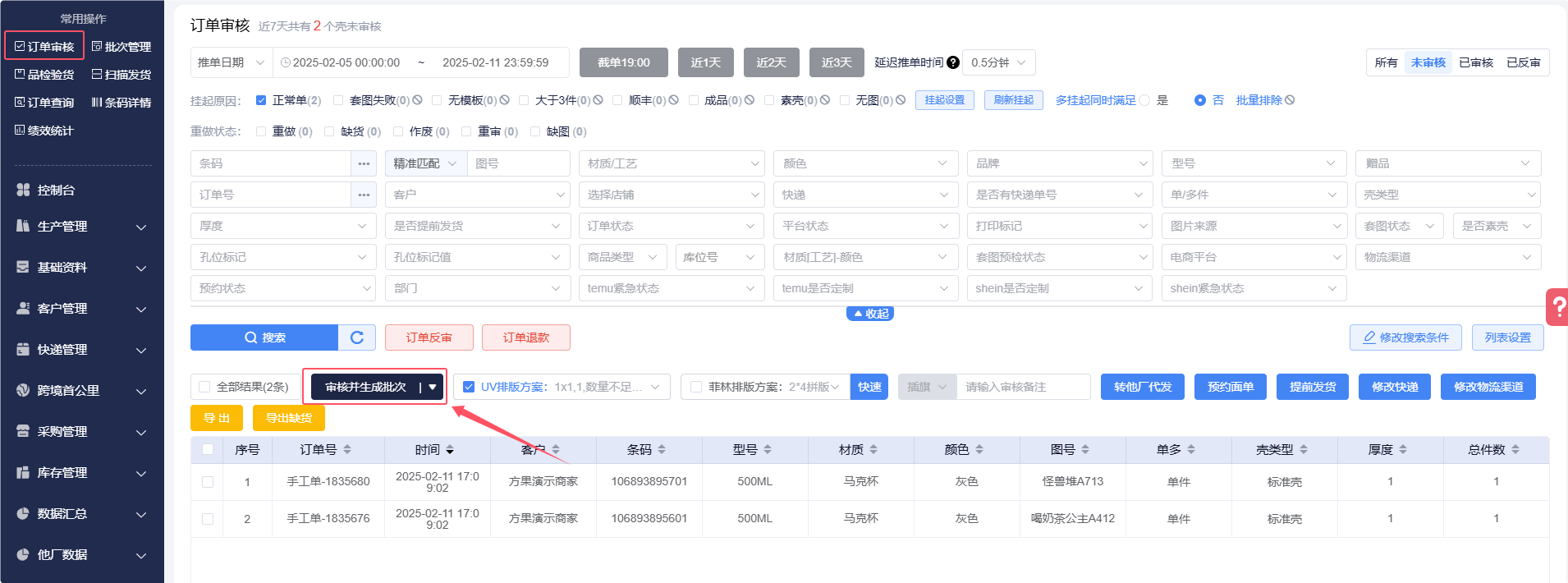The image size is (1568, 583).
Task: Select the 否 radio button
Action: [x=1199, y=100]
